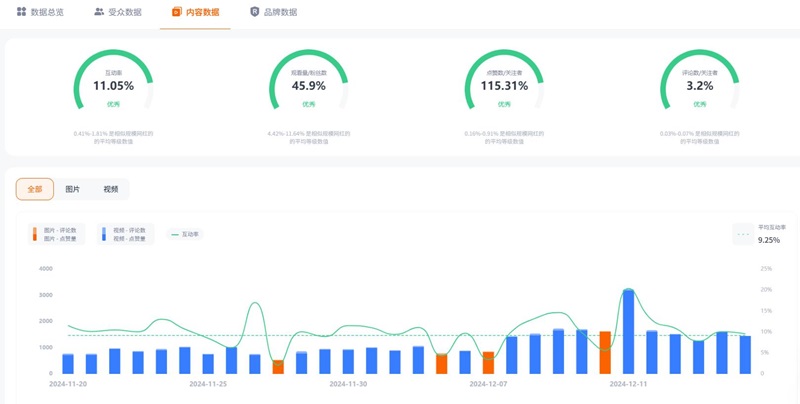The image size is (800, 404).
Task: Open the three-dot menu beside 平均互动率
Action: [x=742, y=234]
